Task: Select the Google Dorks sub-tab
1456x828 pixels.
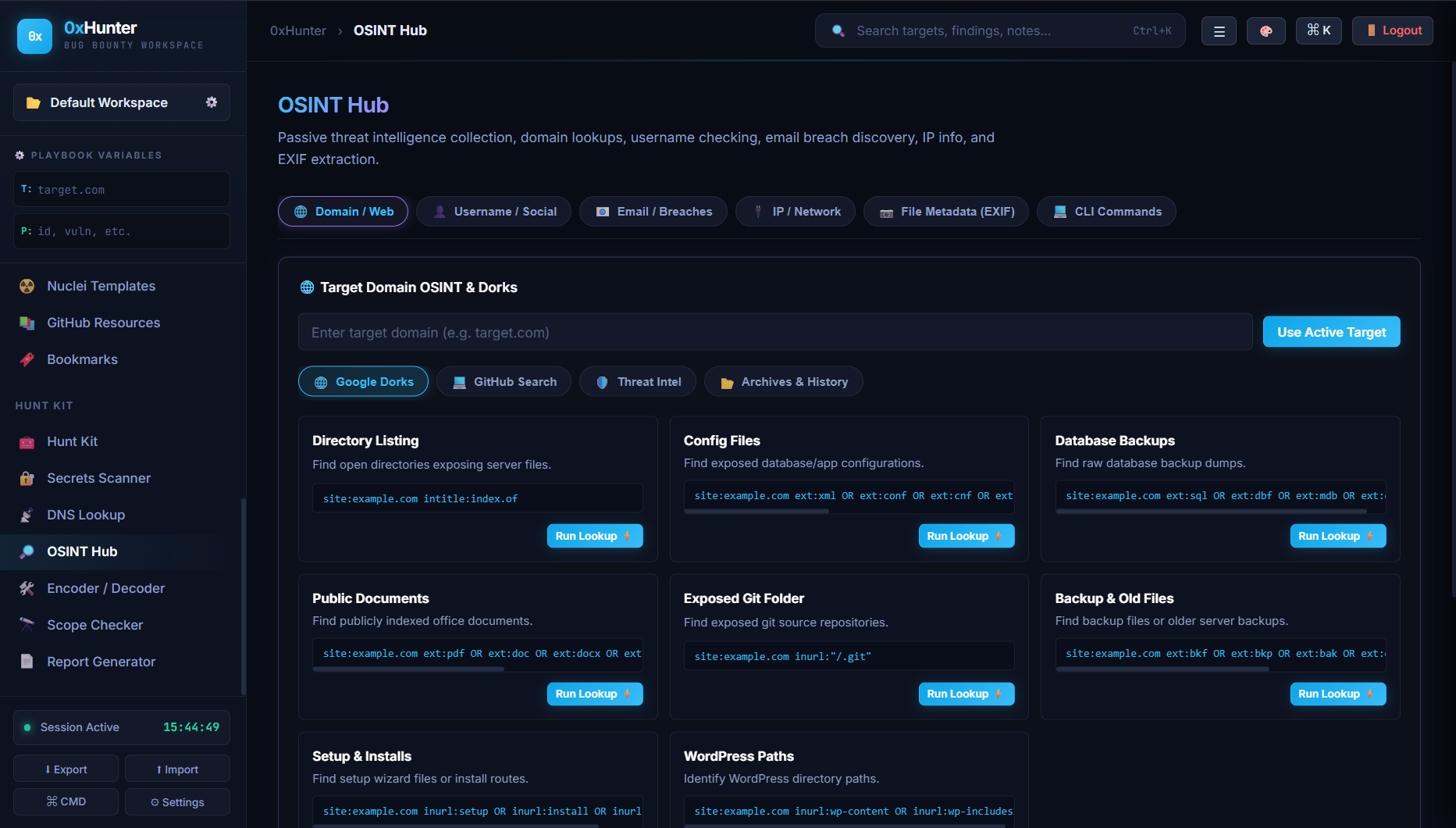Action: 363,382
